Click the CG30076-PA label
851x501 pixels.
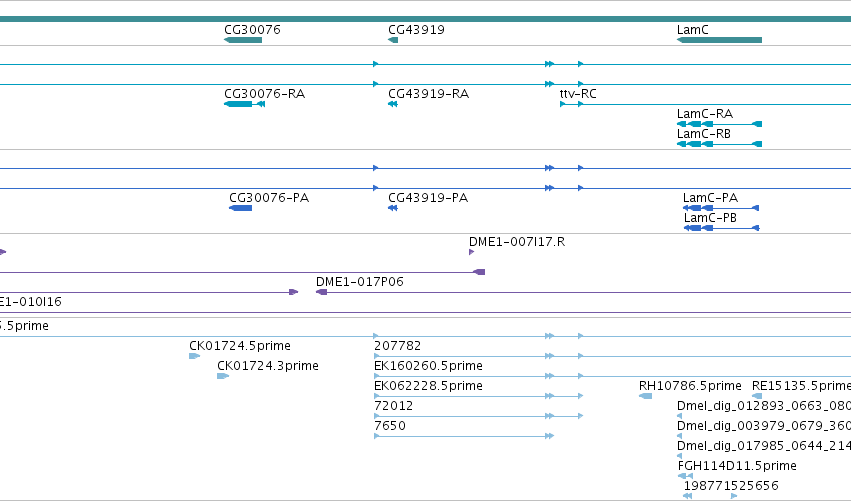point(269,198)
